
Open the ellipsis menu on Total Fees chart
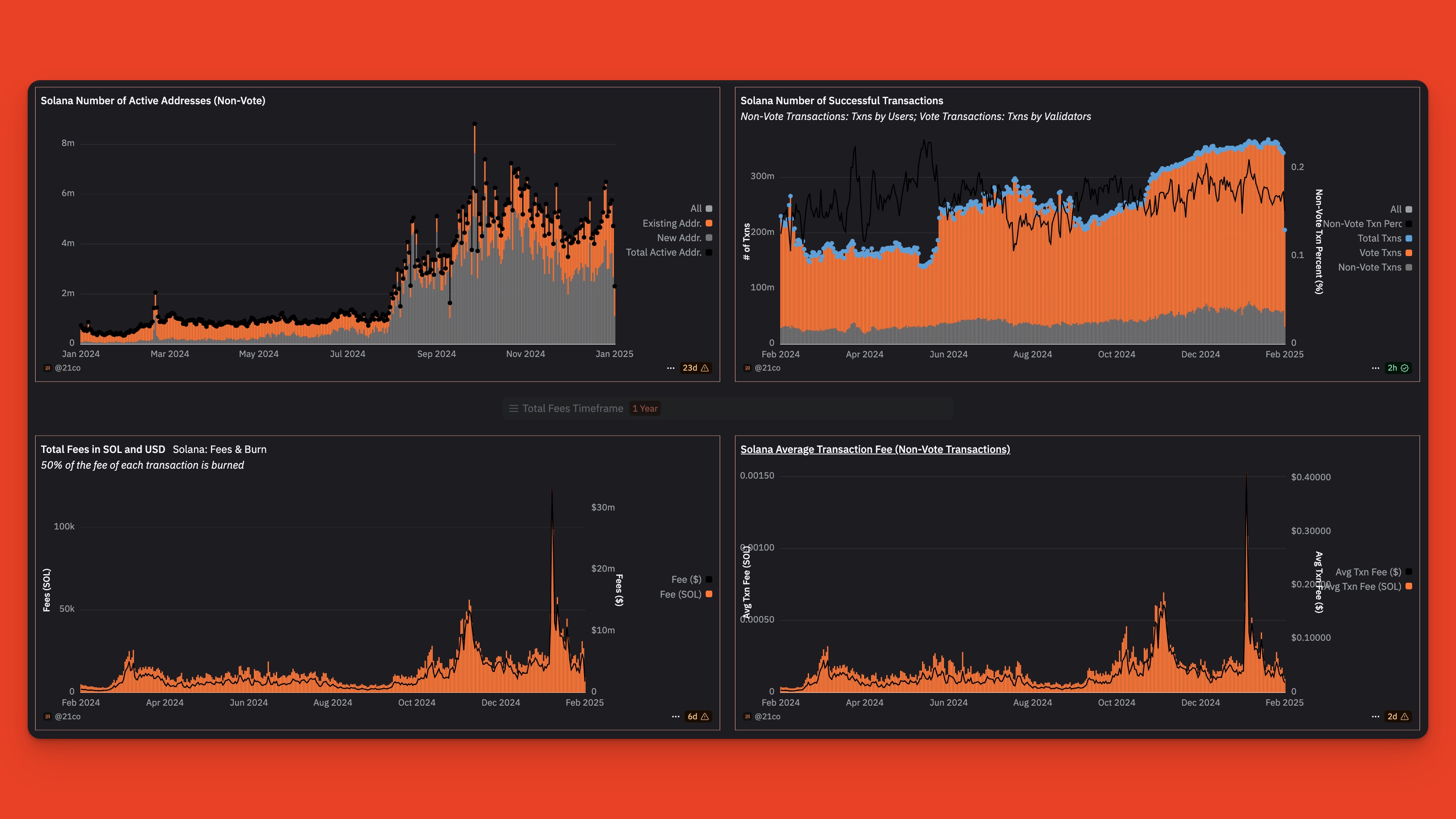[x=676, y=716]
